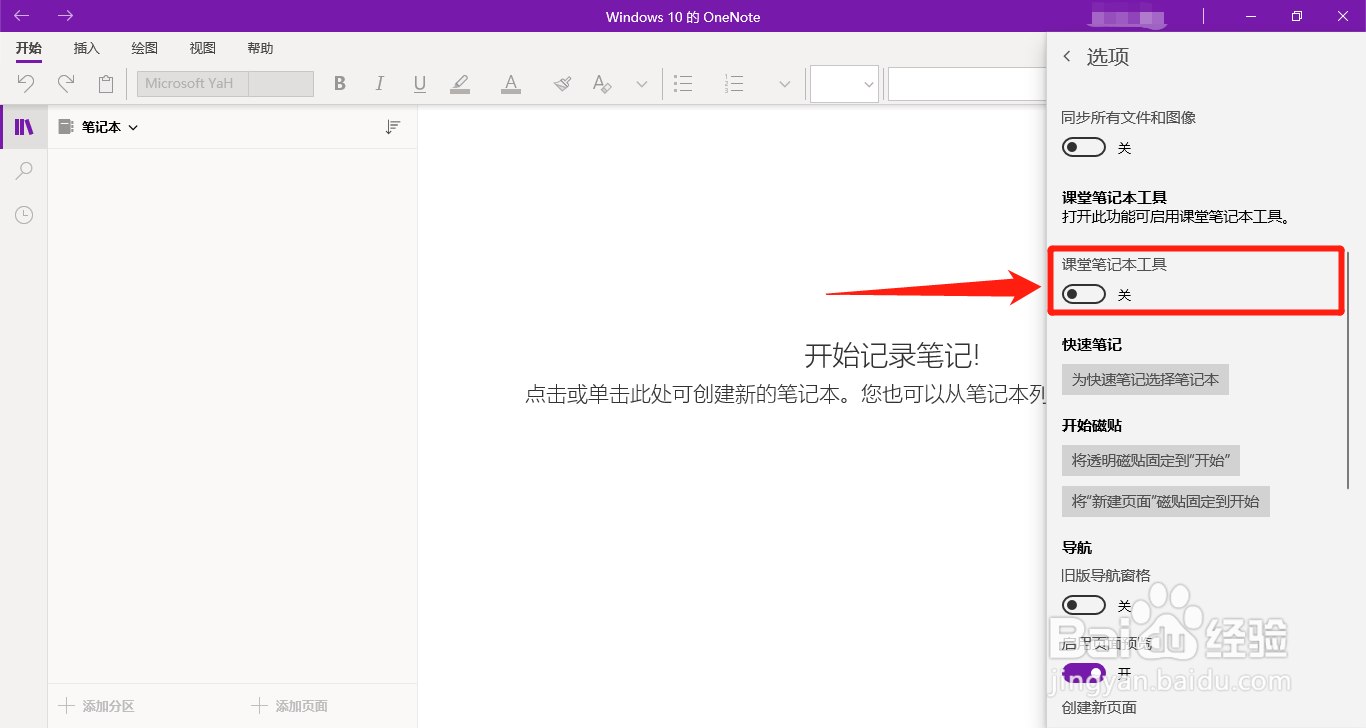
Task: Click 为快速笔记选择笔记本 button
Action: pyautogui.click(x=1145, y=380)
